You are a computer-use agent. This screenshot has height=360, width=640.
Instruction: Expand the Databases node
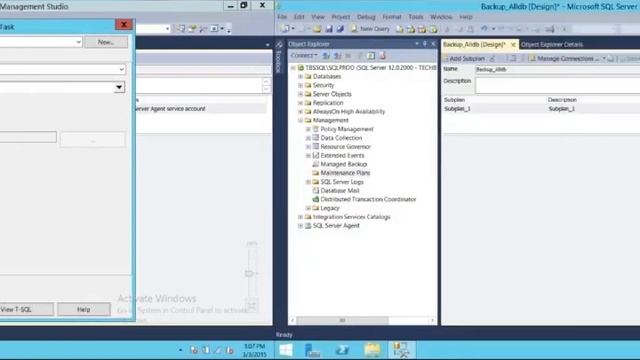click(300, 76)
